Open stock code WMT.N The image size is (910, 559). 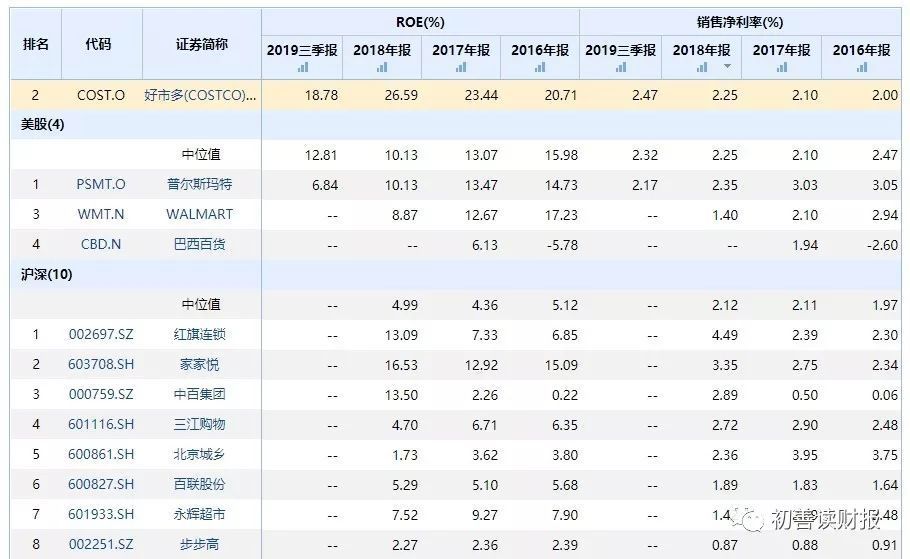pos(101,214)
